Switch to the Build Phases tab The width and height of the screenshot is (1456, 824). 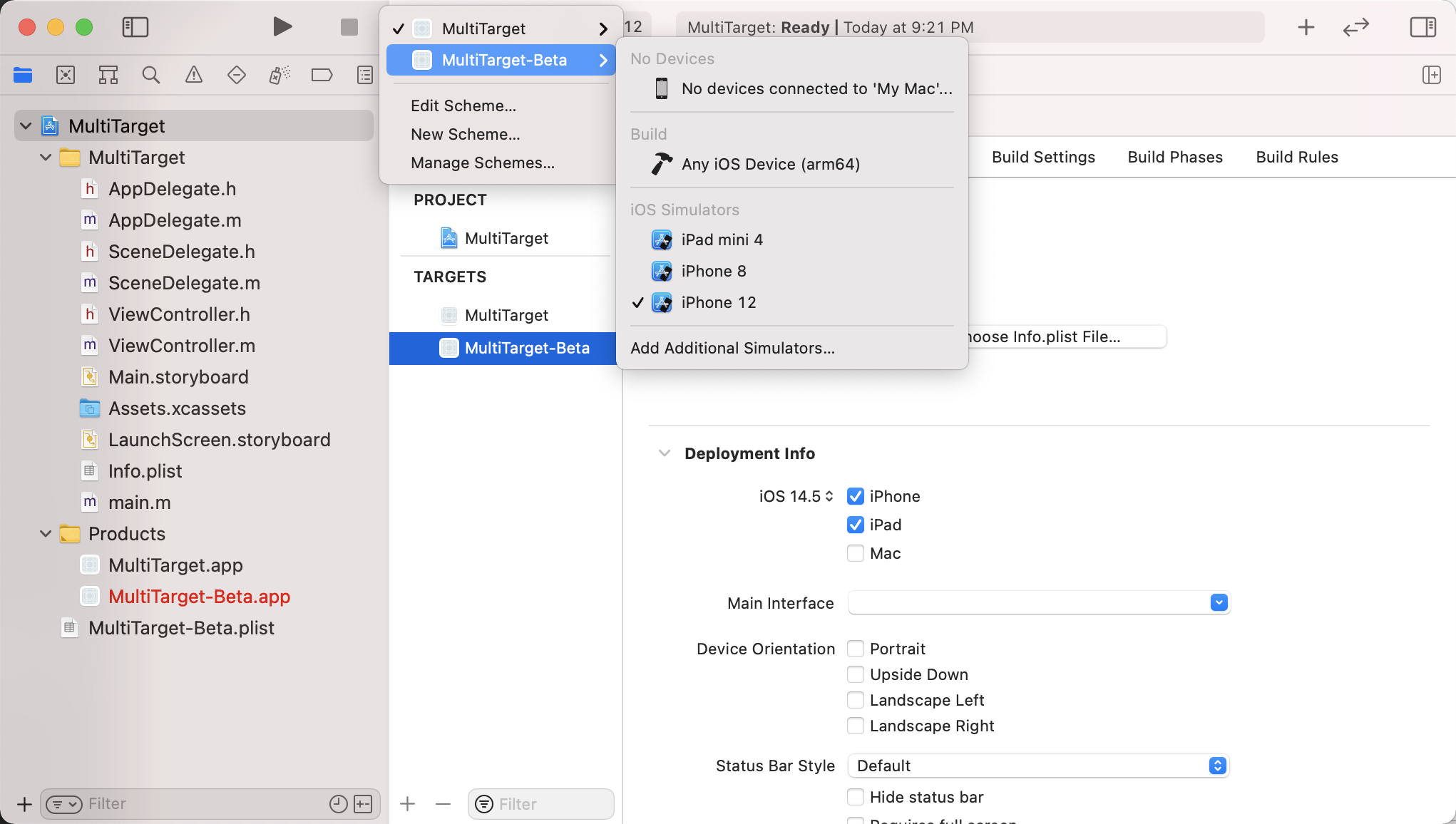coord(1174,157)
